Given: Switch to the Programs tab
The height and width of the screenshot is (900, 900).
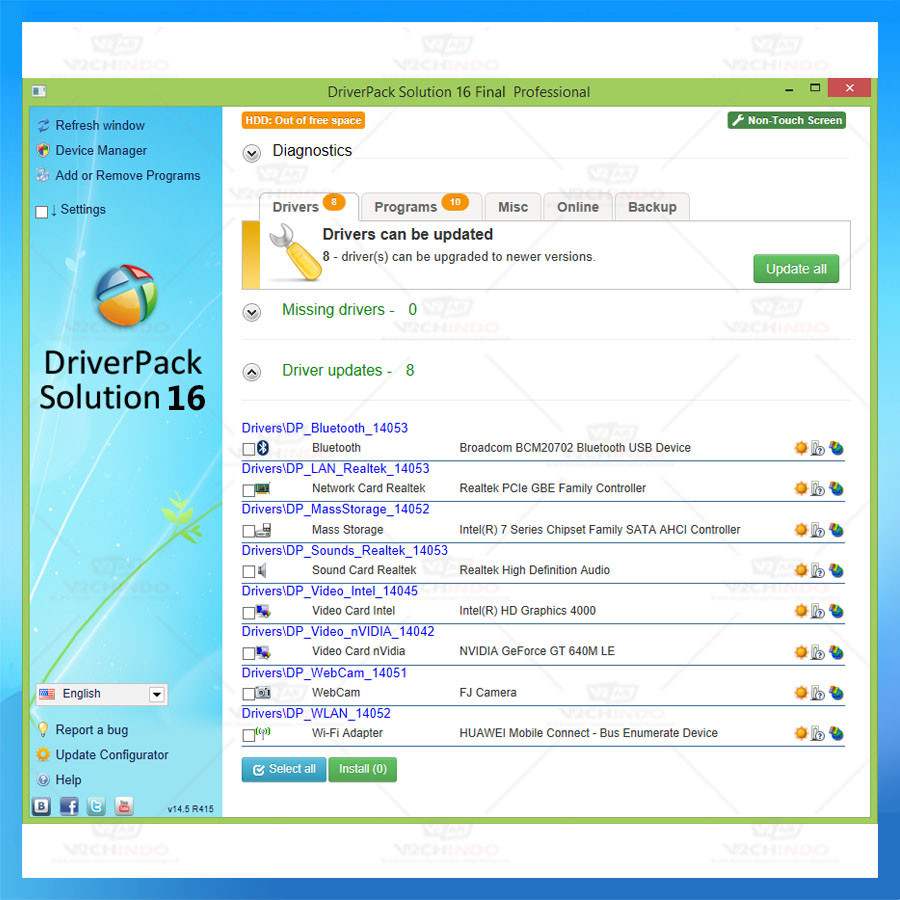Looking at the screenshot, I should click(x=420, y=207).
